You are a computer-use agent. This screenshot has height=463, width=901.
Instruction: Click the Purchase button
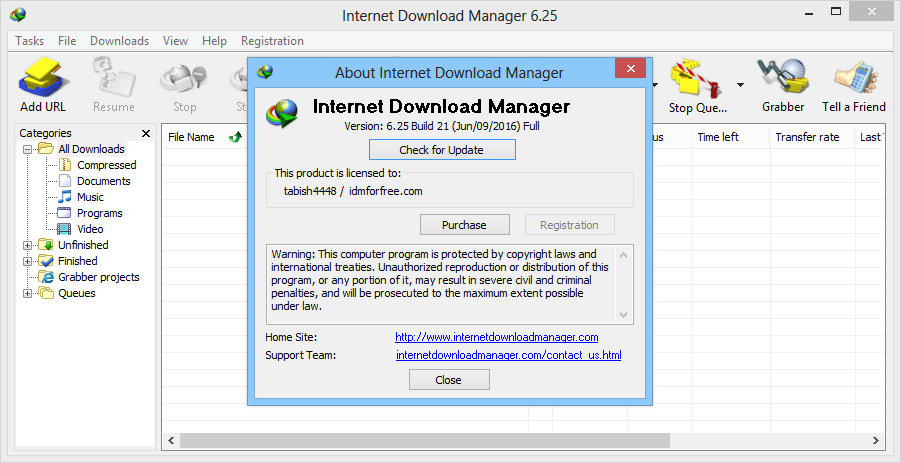coord(464,225)
